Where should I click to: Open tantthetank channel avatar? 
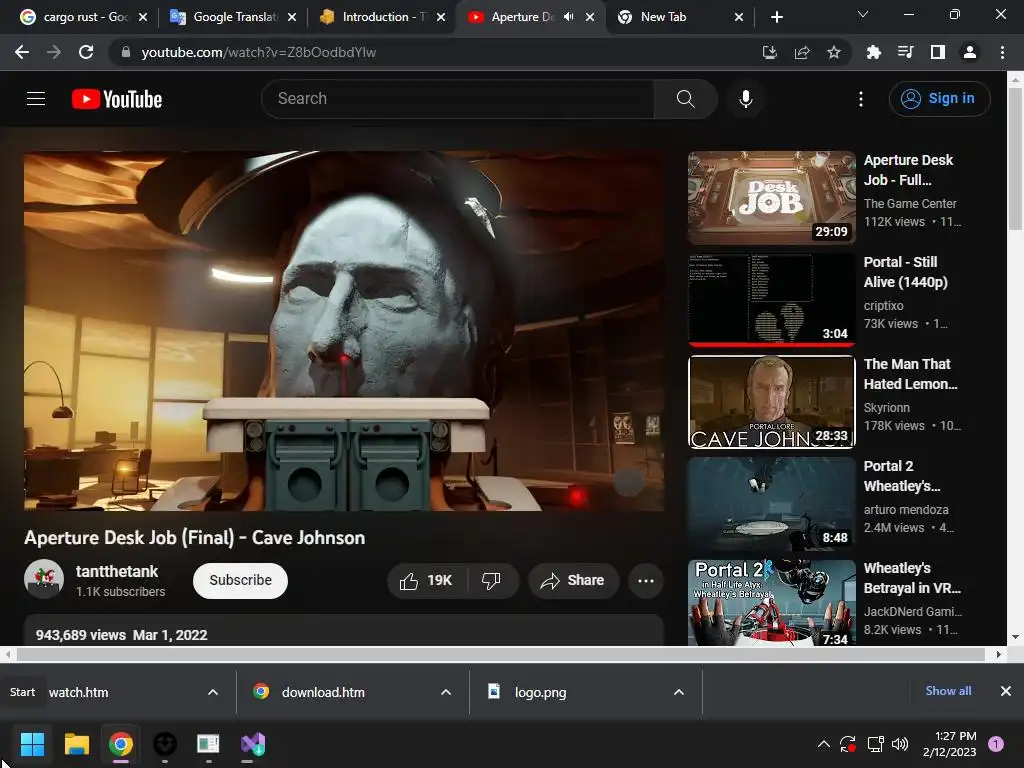(44, 579)
